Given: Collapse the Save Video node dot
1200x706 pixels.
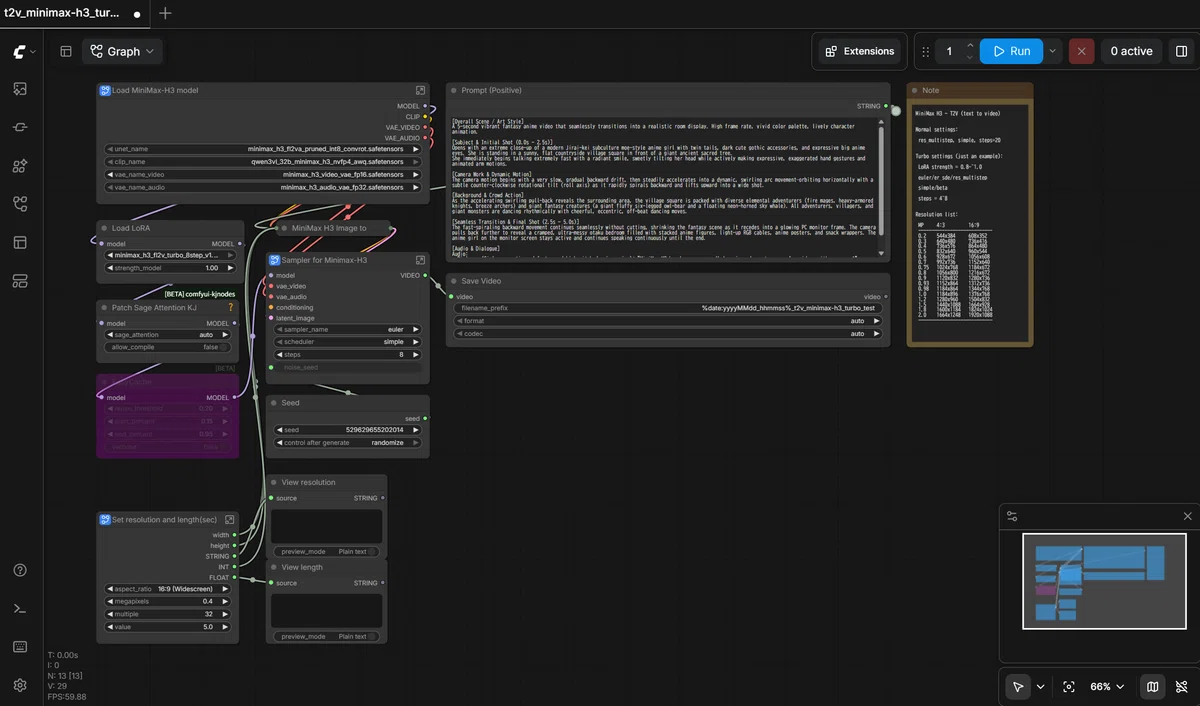Looking at the screenshot, I should [453, 281].
